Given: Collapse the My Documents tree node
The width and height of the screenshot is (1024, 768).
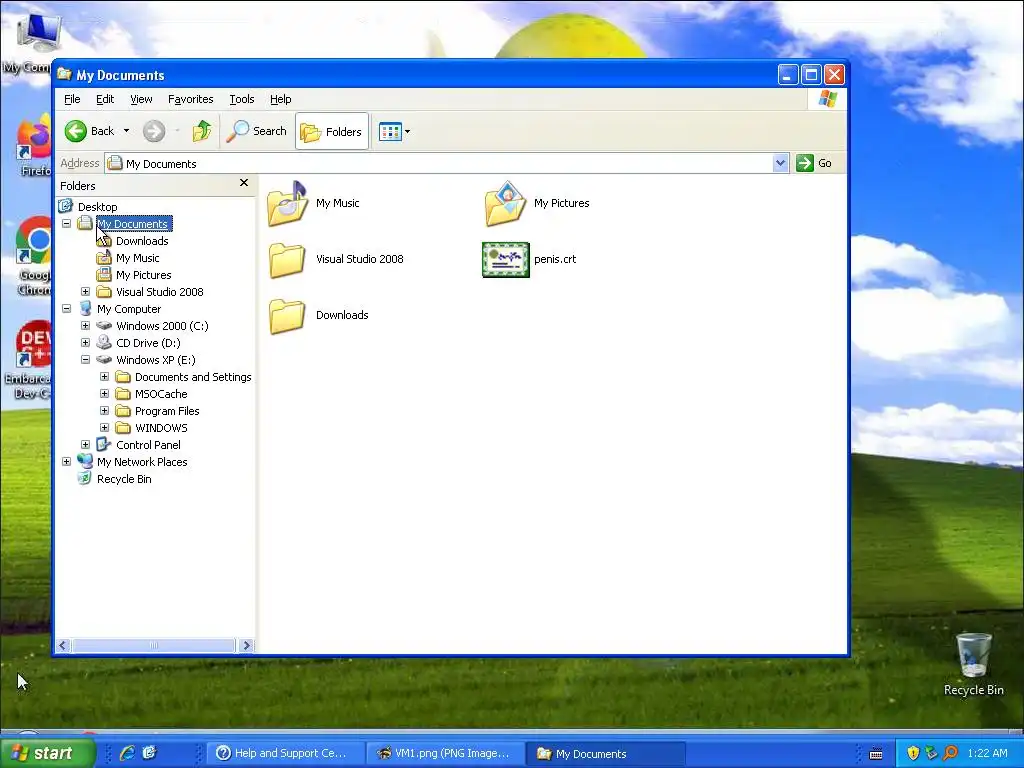Looking at the screenshot, I should pyautogui.click(x=67, y=223).
